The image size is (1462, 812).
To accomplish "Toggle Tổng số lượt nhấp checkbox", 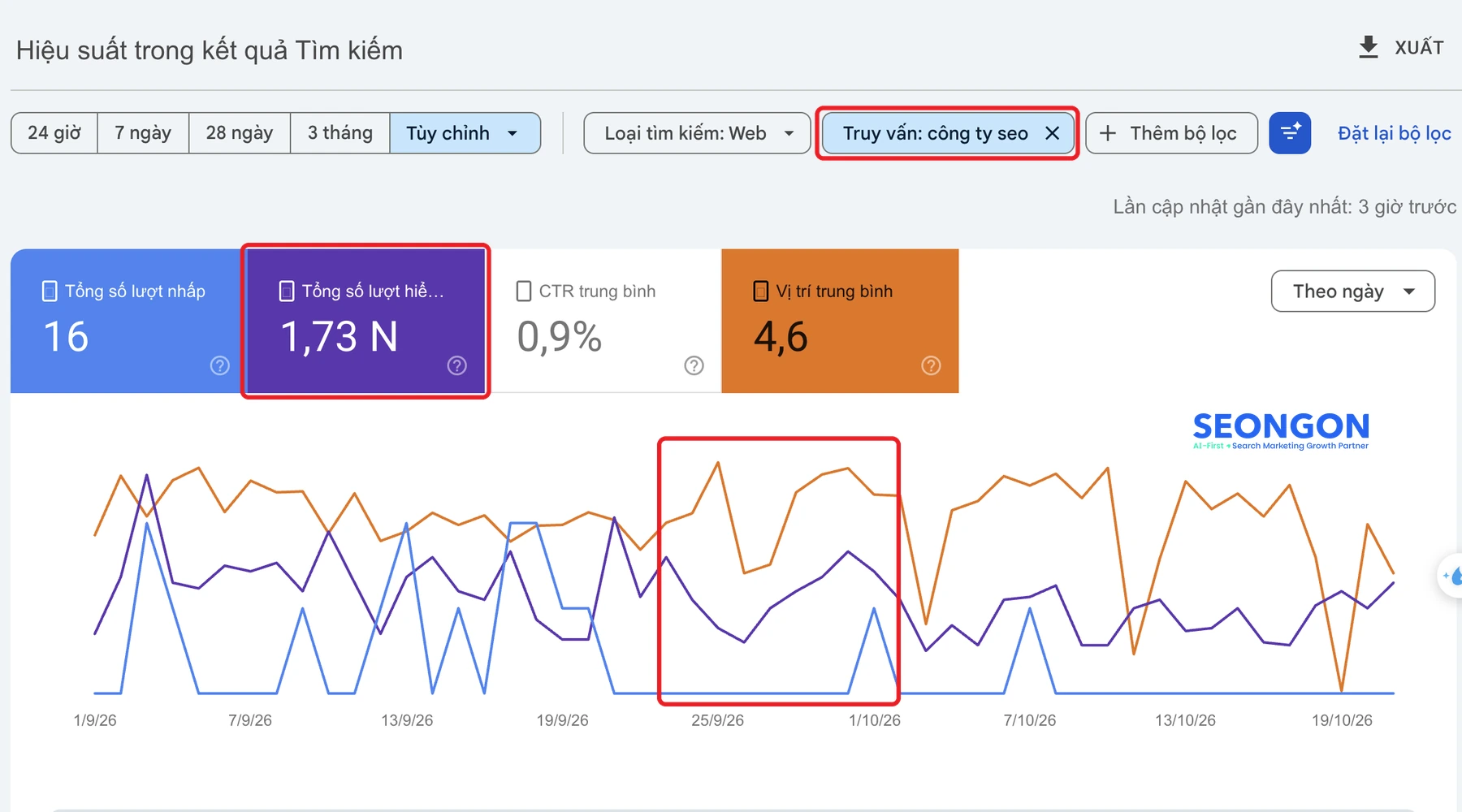I will pyautogui.click(x=50, y=292).
